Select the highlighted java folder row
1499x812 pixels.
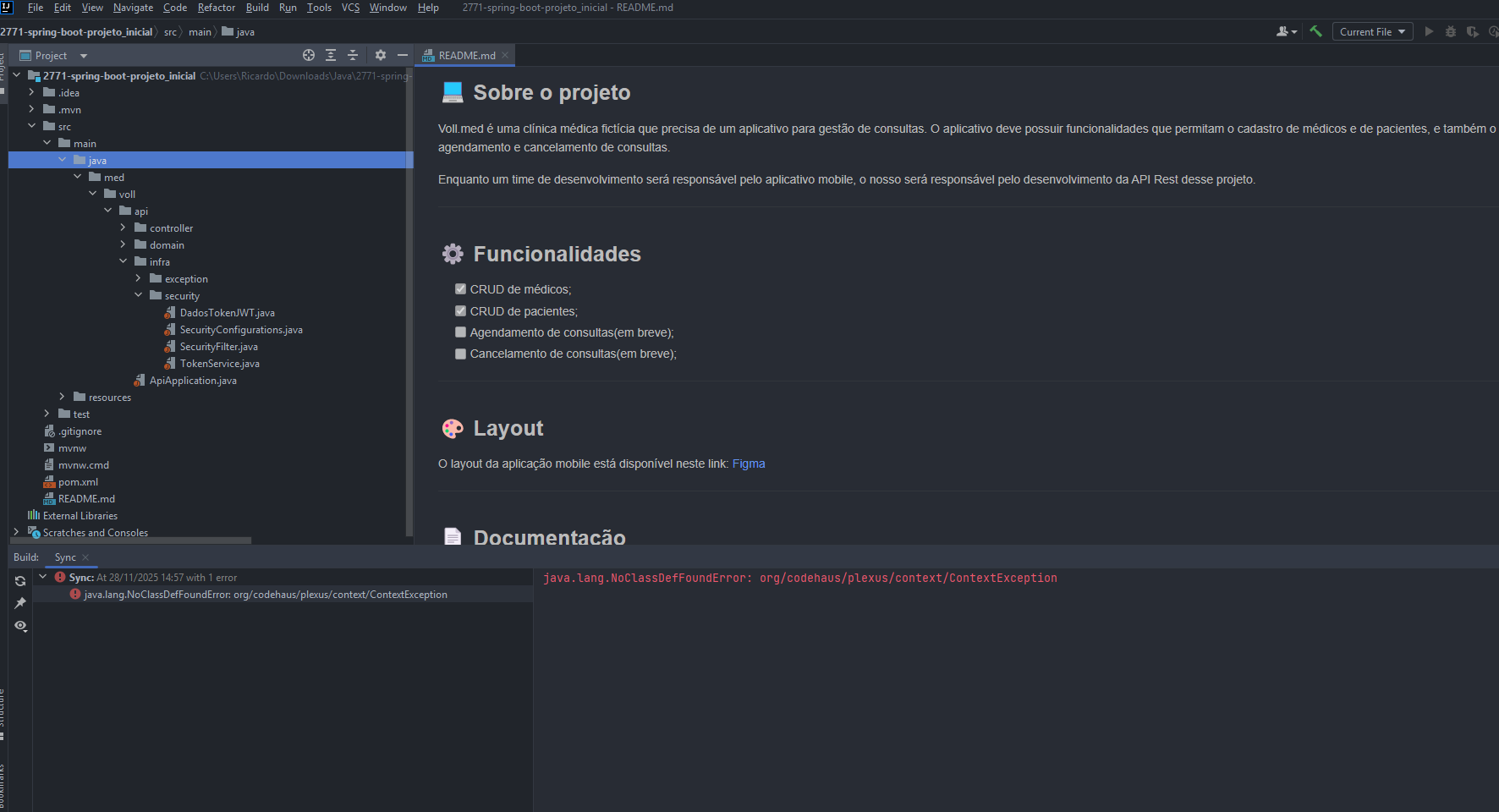[211, 160]
